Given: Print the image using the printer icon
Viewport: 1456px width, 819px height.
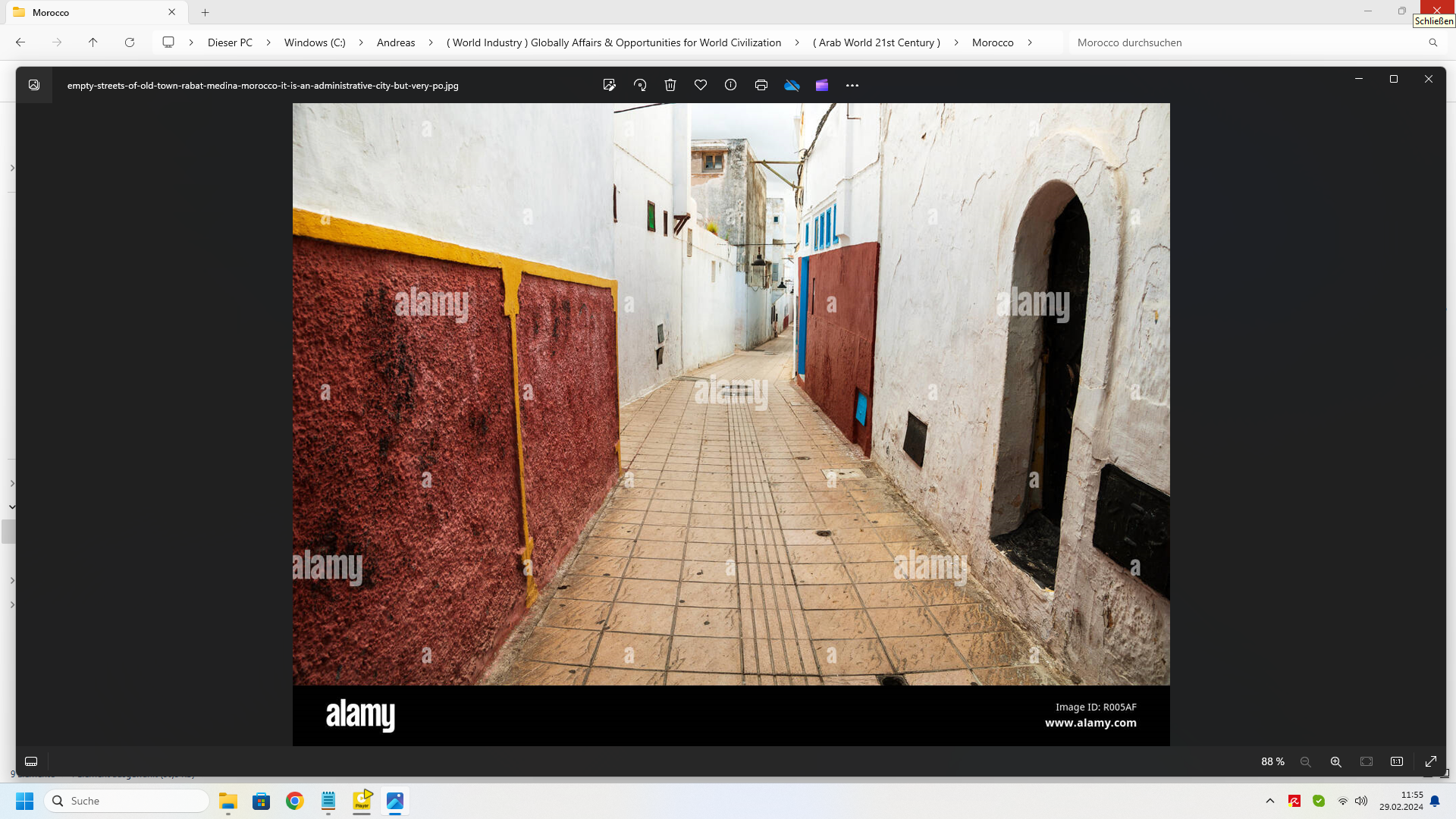Looking at the screenshot, I should point(761,85).
